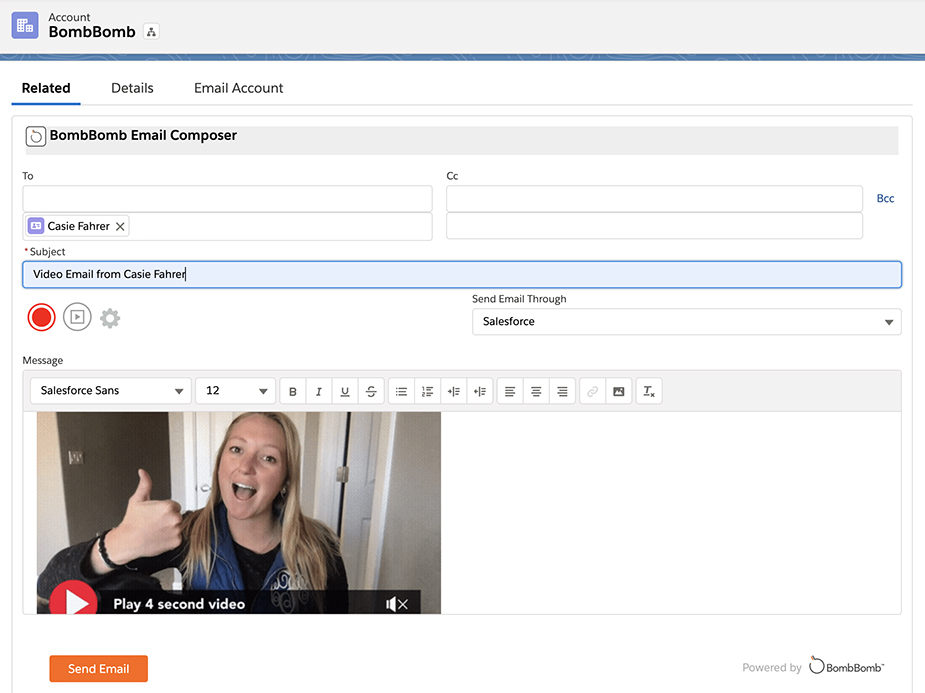925x693 pixels.
Task: Show the Bcc field
Action: 885,198
